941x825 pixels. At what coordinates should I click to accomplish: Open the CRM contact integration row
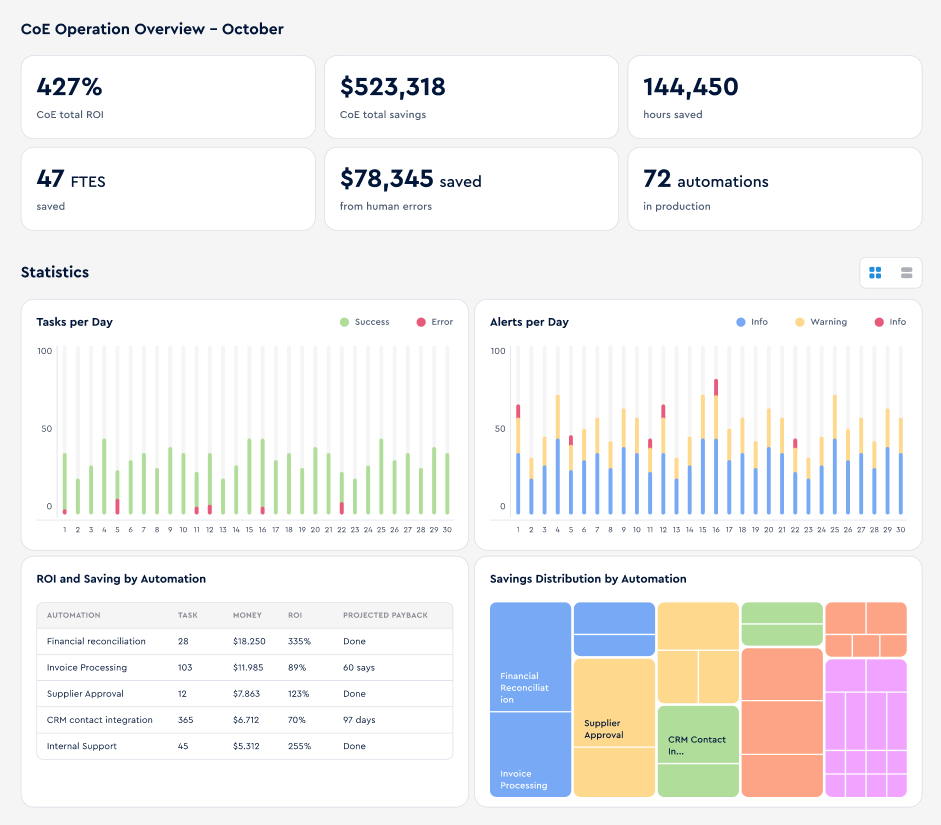pos(245,720)
